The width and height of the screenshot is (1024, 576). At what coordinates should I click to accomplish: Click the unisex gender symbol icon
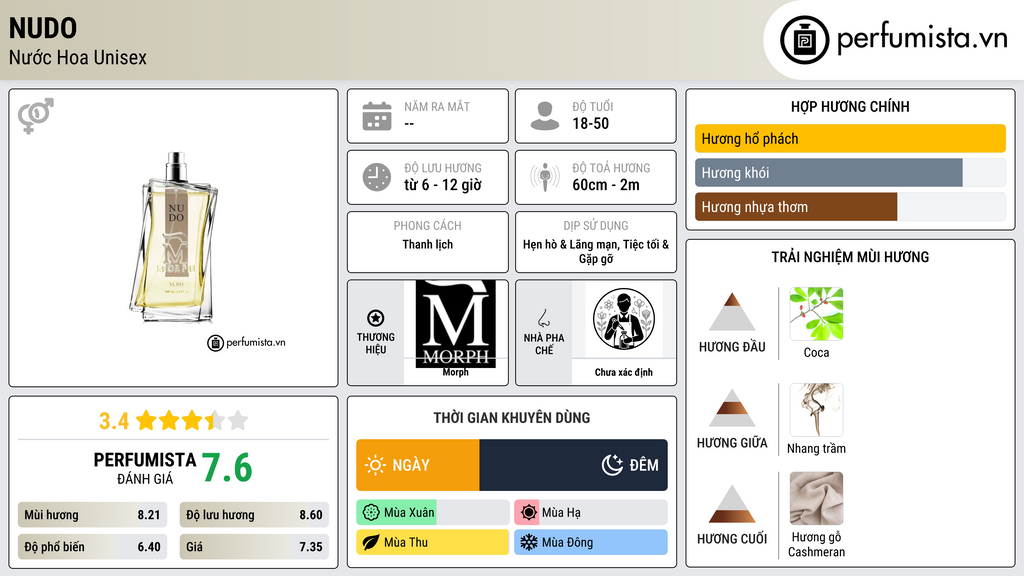[x=35, y=116]
